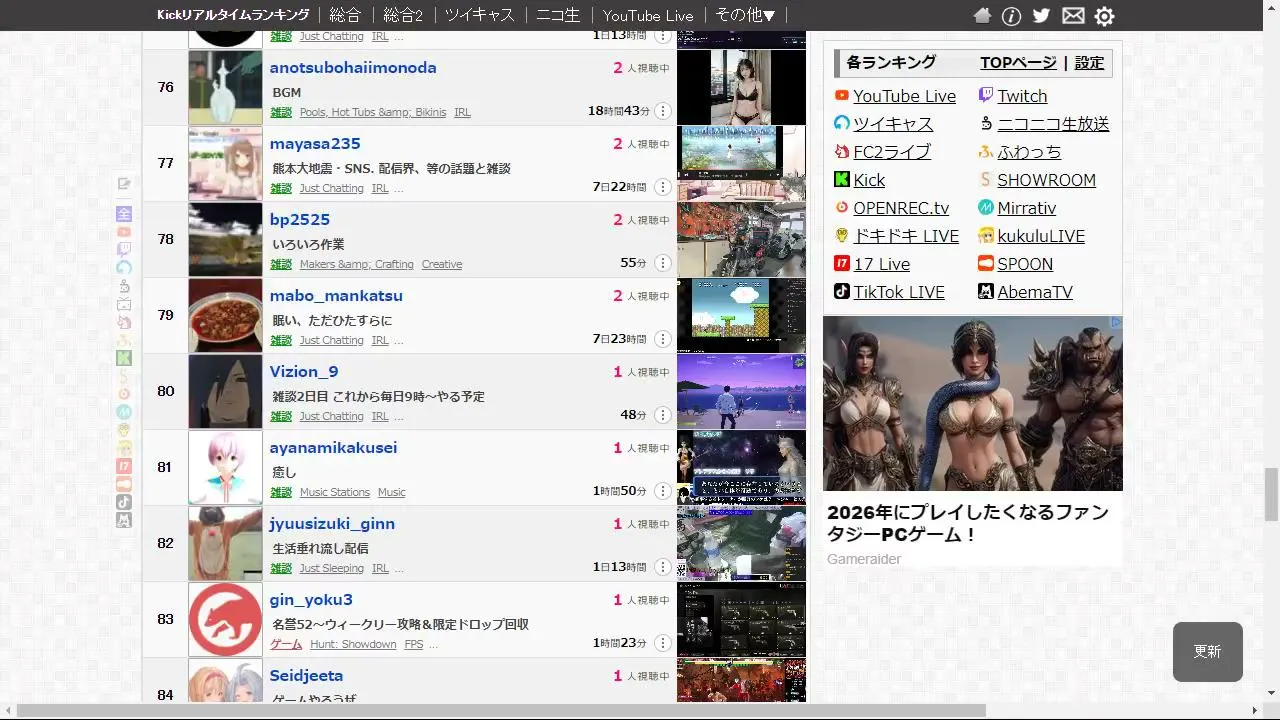Open Twitch ranking link in right panel
This screenshot has width=1280, height=720.
(1022, 96)
